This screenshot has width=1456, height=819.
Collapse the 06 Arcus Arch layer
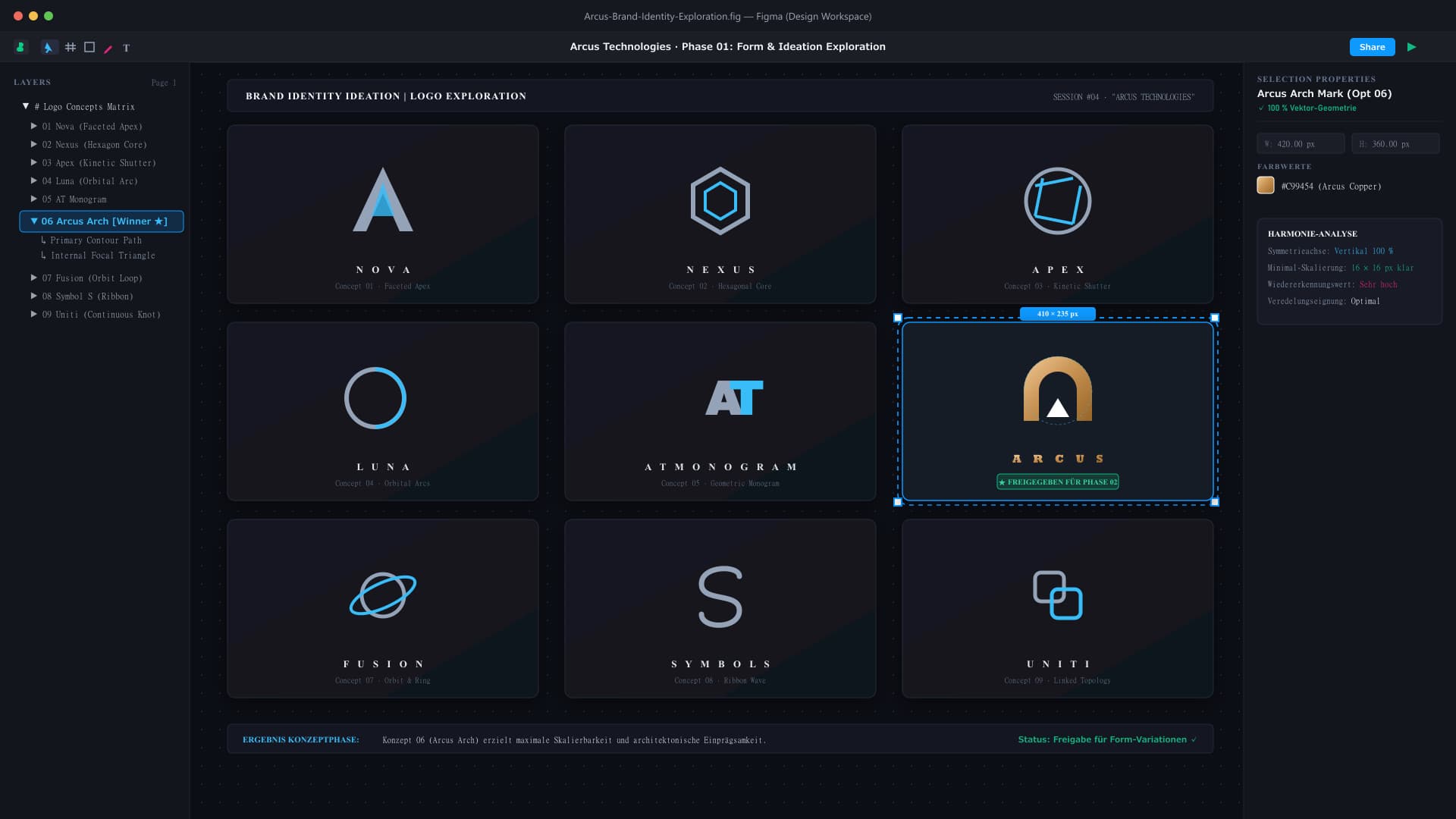[x=34, y=221]
